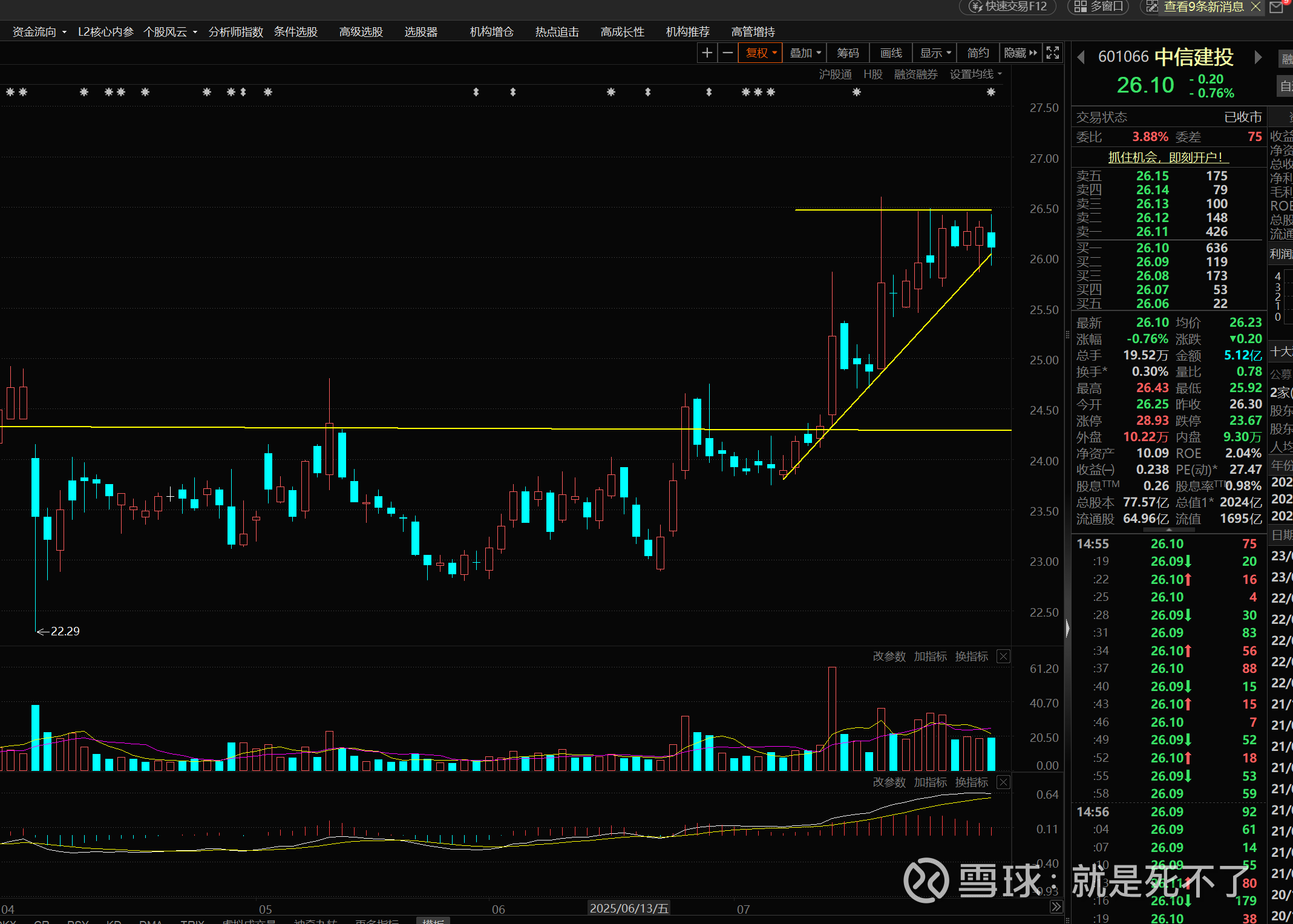1293x924 pixels.
Task: Open the 叠加 overlay dropdown
Action: coord(805,53)
